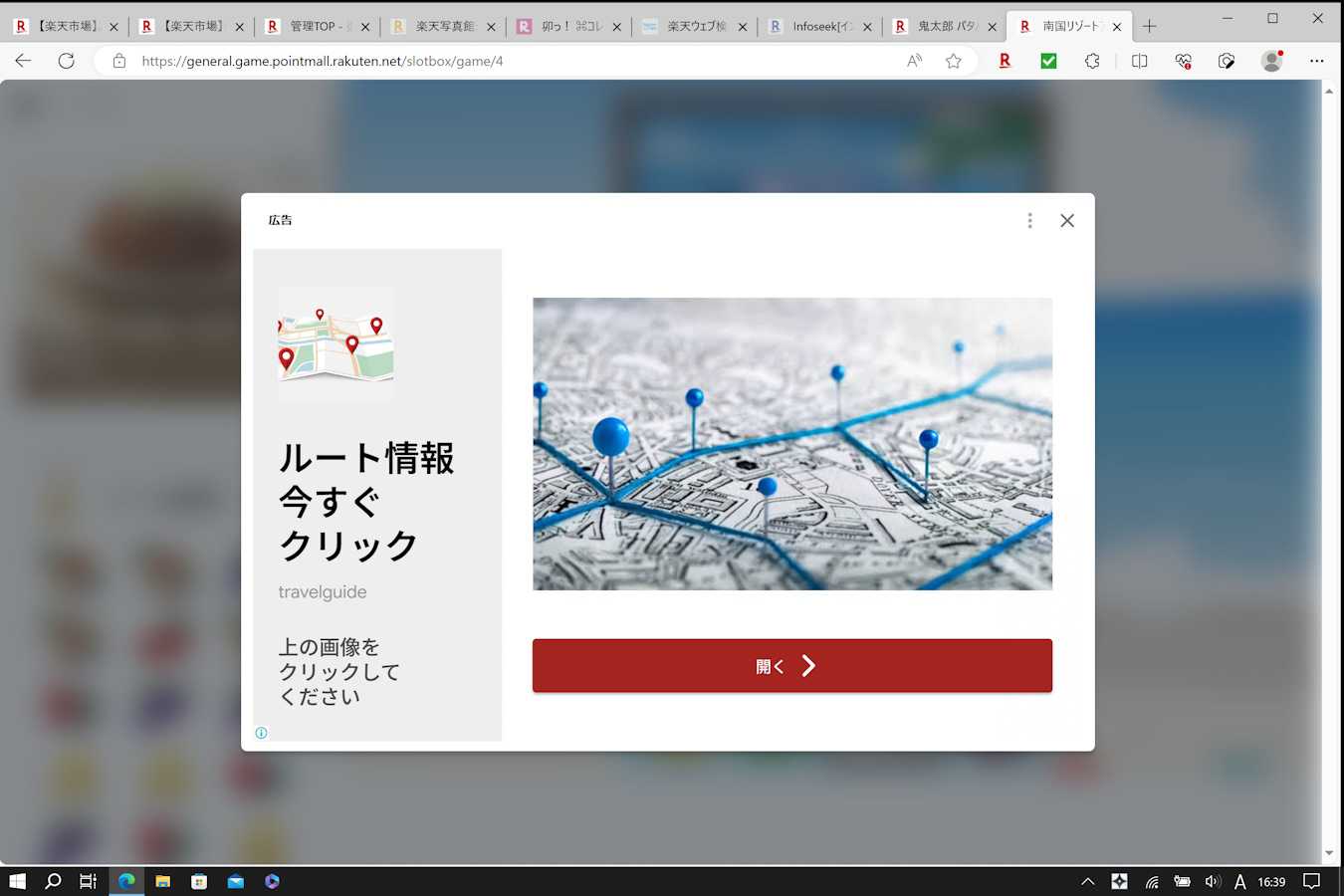Toggle Read aloud for this page
The image size is (1344, 896).
(914, 61)
